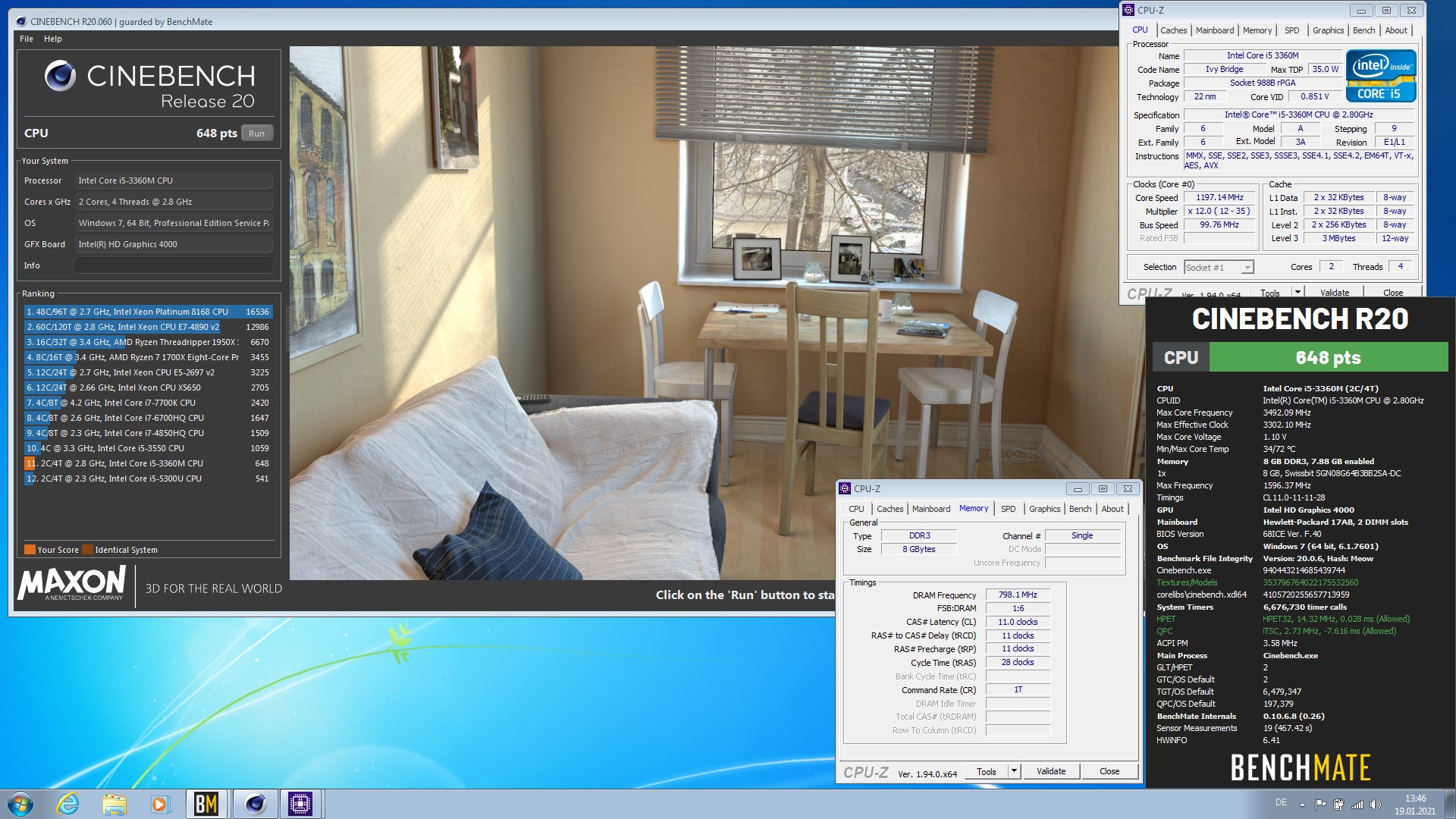The image size is (1456, 819).
Task: Open About tab in top CPU-Z window
Action: (1395, 30)
